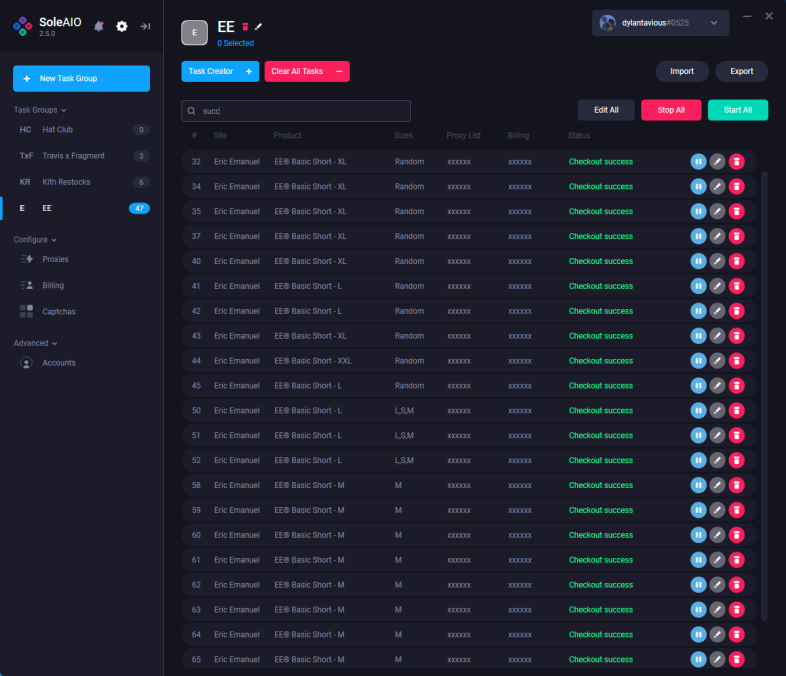Open the Task Creator
The width and height of the screenshot is (786, 676).
(220, 71)
